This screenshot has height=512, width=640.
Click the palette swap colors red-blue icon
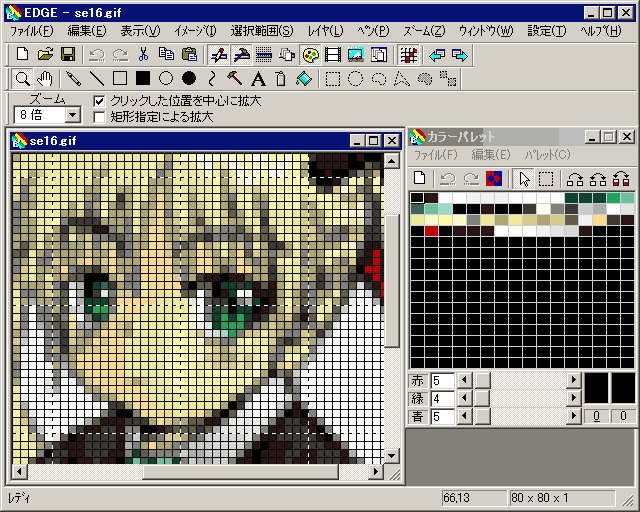point(494,179)
